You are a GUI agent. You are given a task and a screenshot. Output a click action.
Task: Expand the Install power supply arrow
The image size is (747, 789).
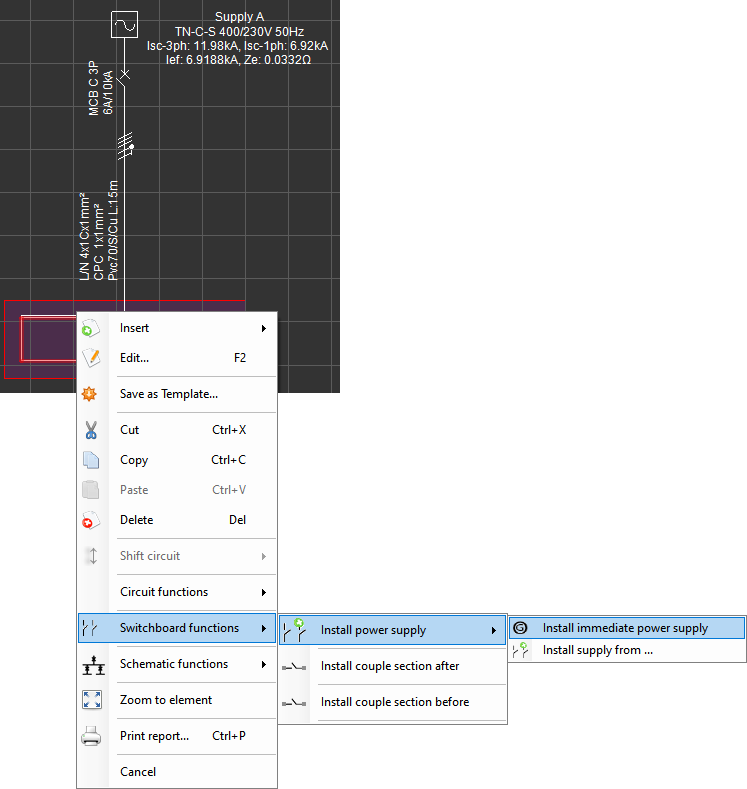point(493,630)
